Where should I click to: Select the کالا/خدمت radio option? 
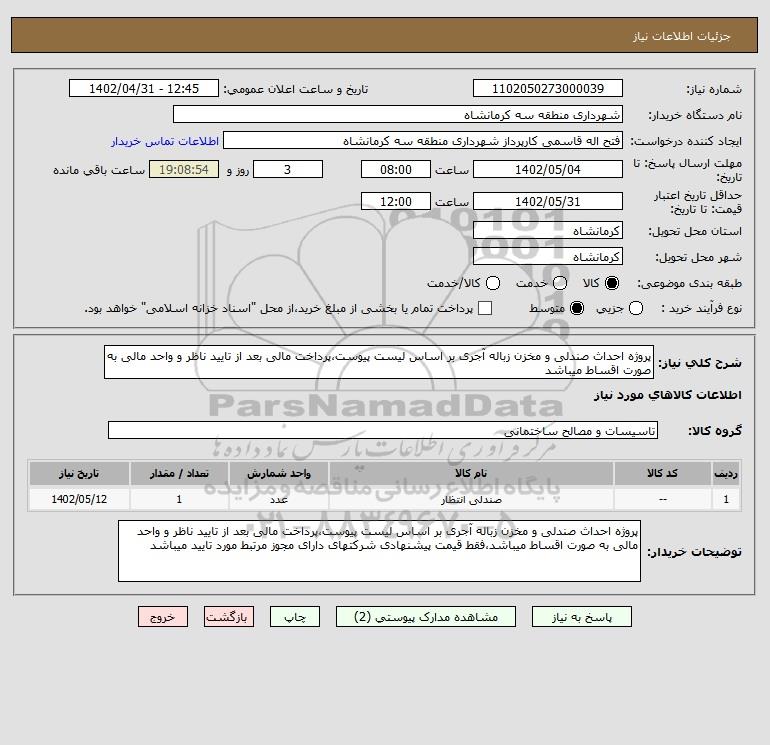tap(493, 283)
